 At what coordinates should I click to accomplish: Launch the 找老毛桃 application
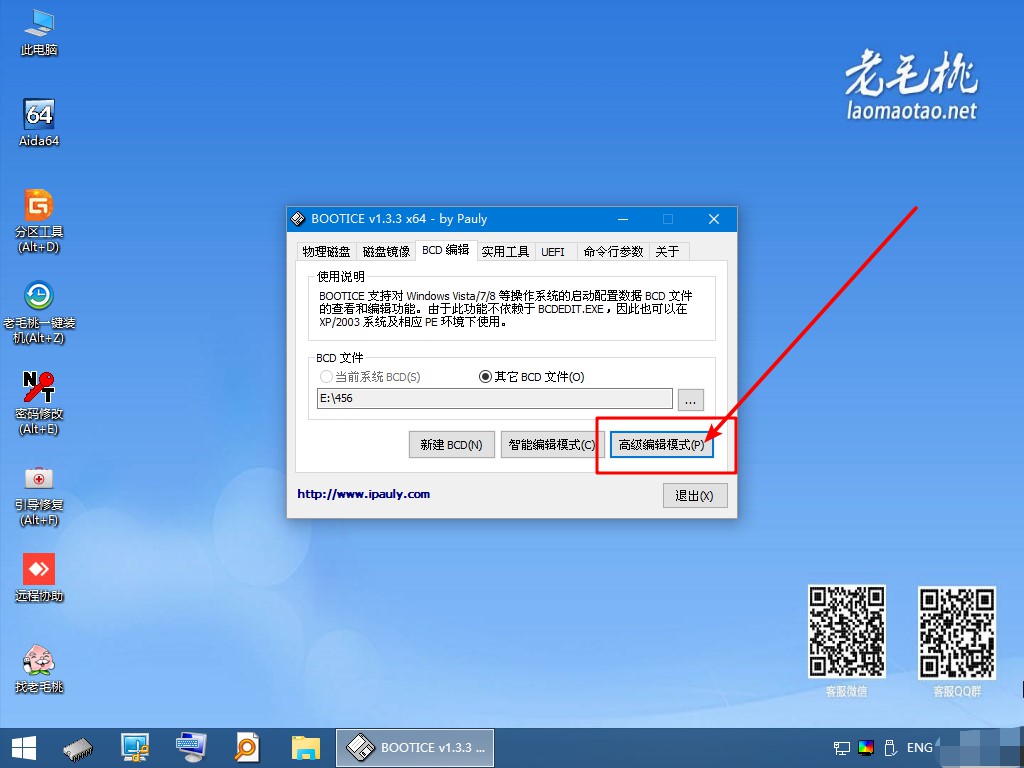(38, 658)
